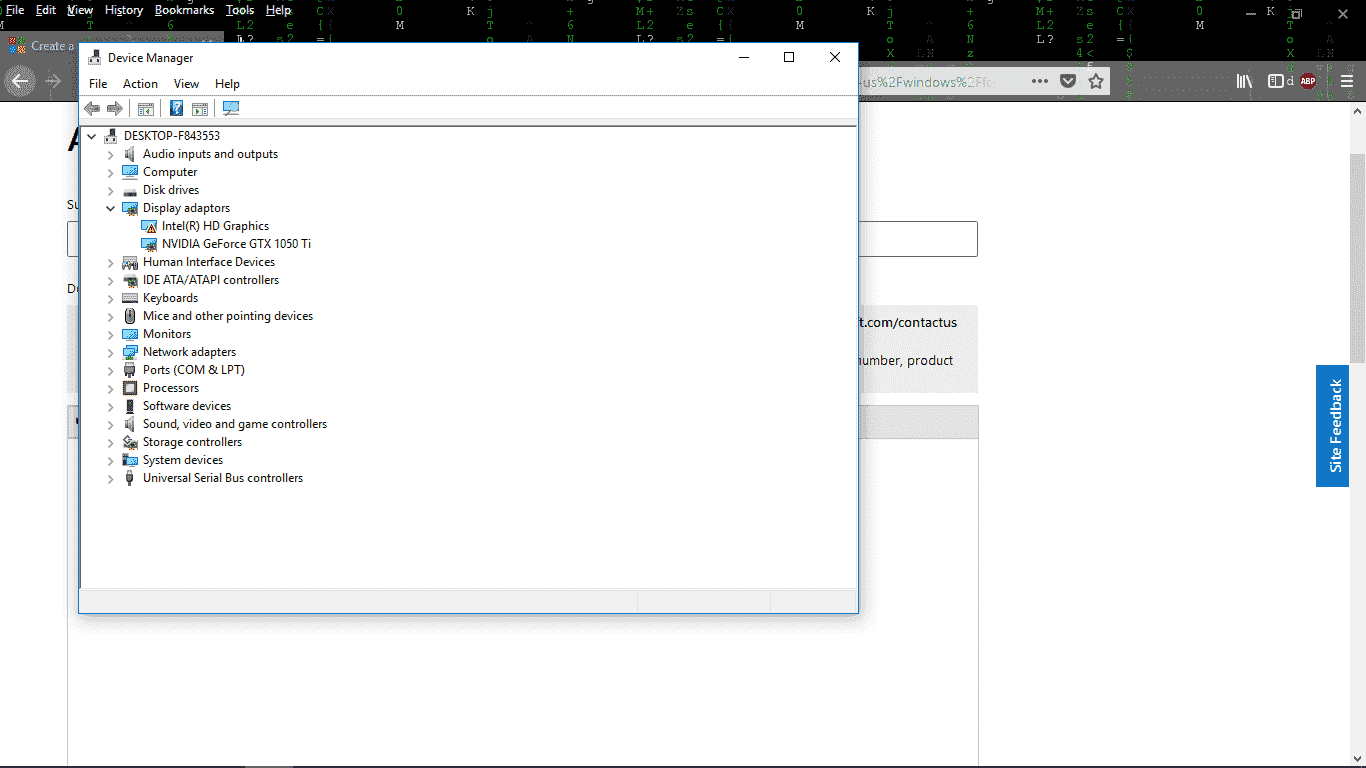Click the Mice pointing devices mouse icon
The width and height of the screenshot is (1366, 768).
[x=130, y=316]
